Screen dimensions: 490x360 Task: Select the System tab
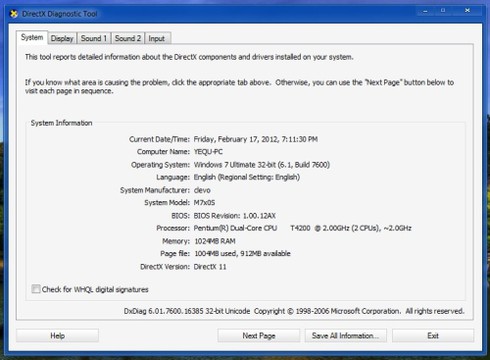pos(32,37)
